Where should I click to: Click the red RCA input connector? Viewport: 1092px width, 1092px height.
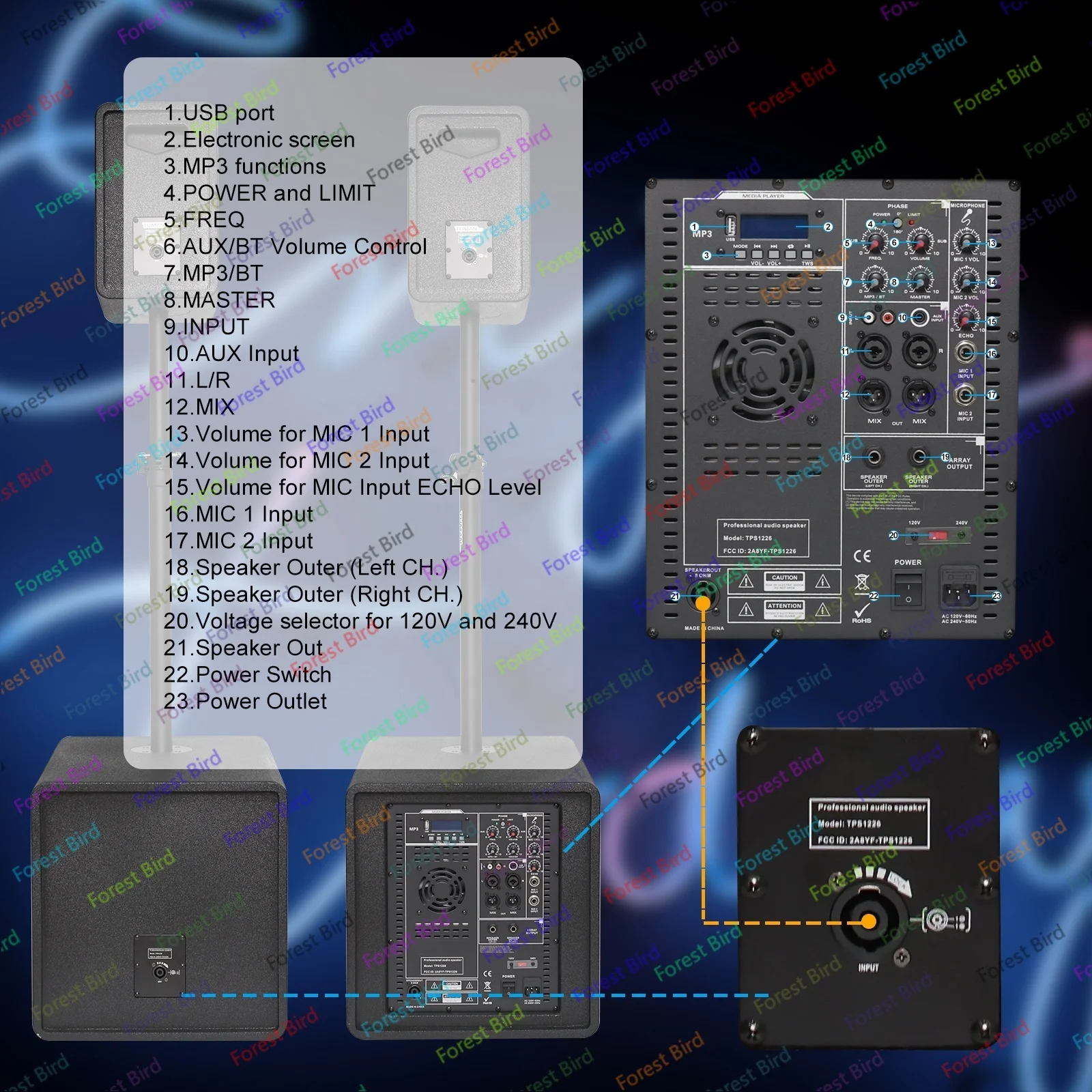point(888,318)
